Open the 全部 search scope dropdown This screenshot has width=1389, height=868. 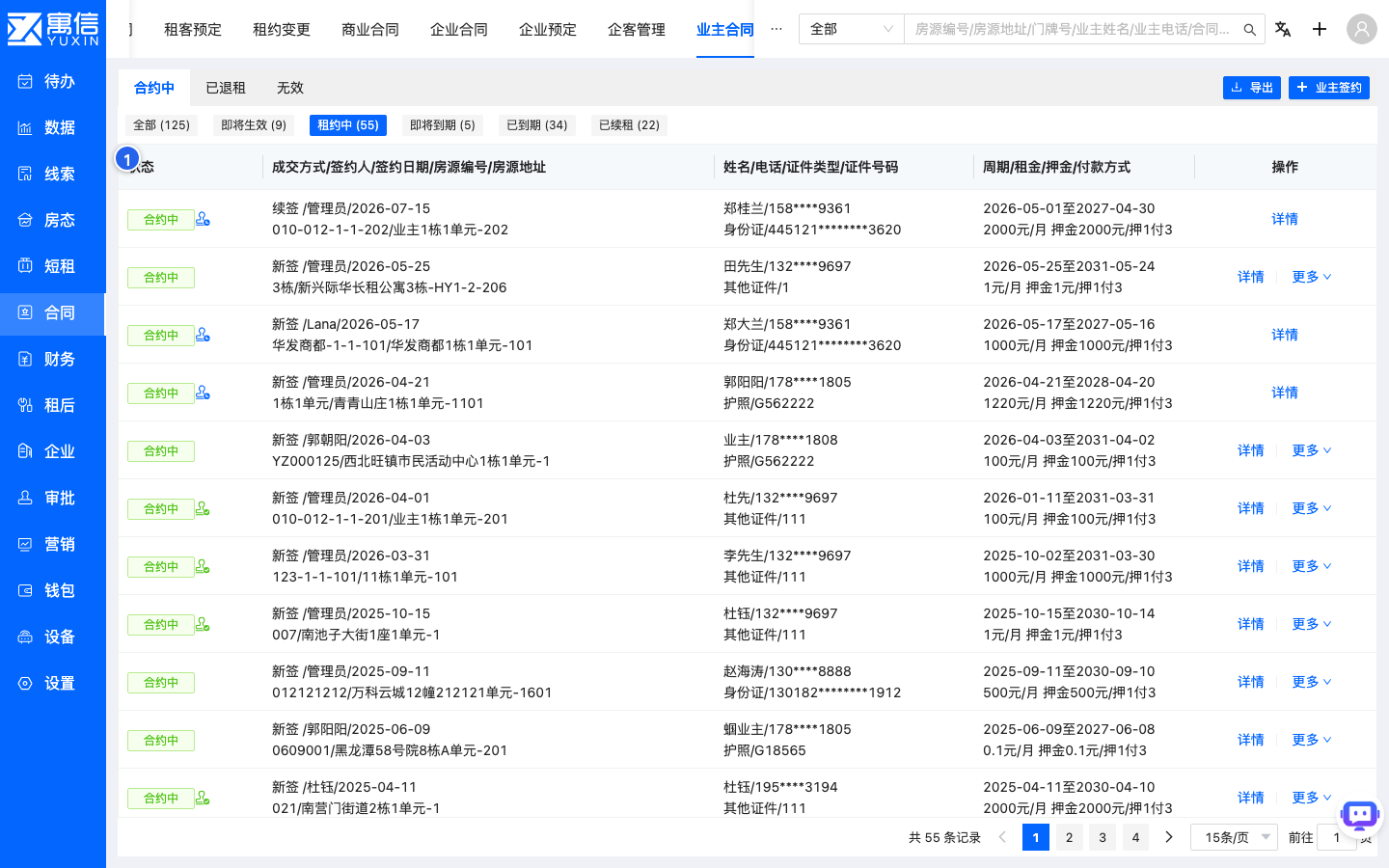tap(851, 29)
